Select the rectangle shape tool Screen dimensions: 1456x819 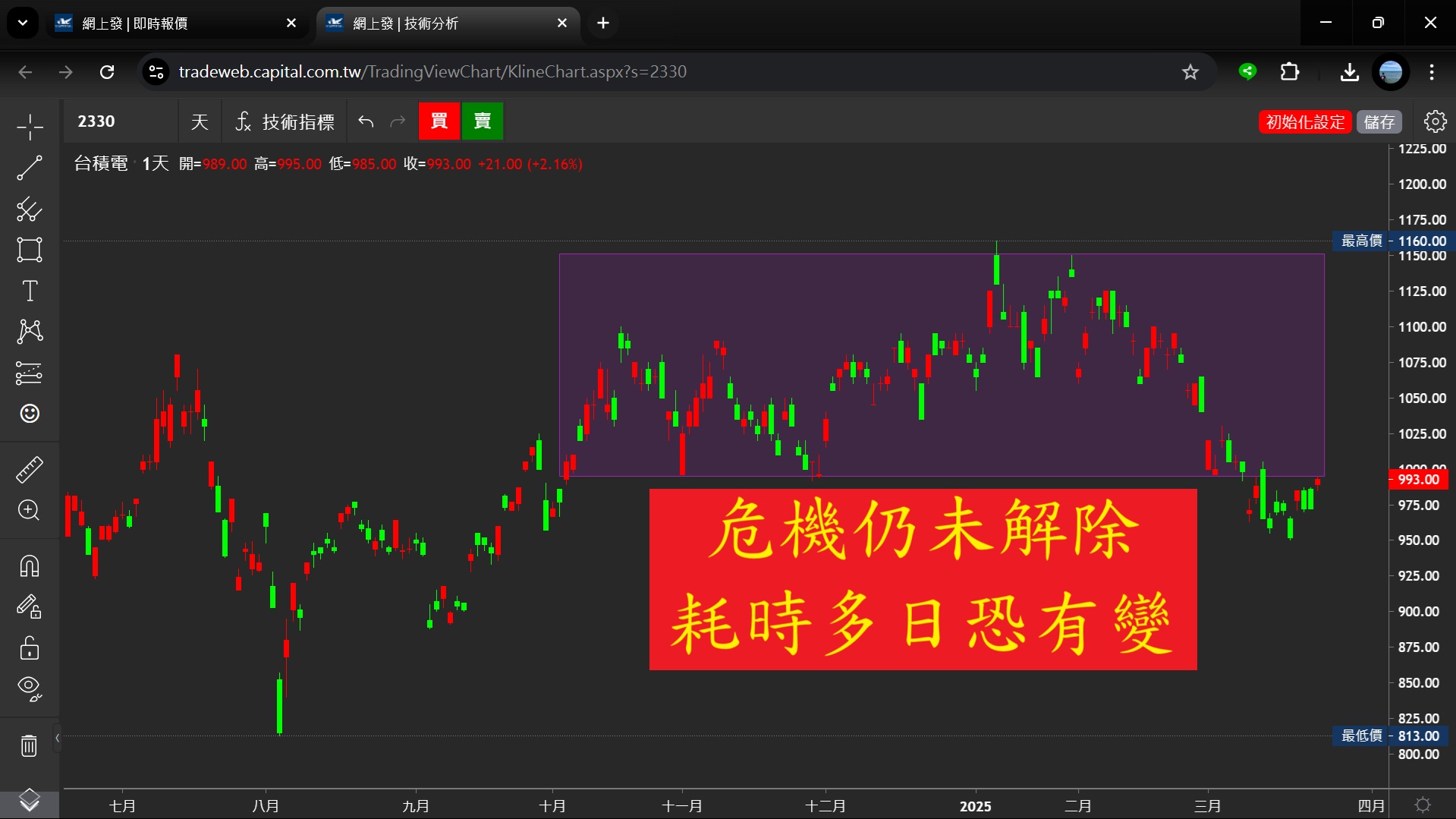tap(30, 250)
